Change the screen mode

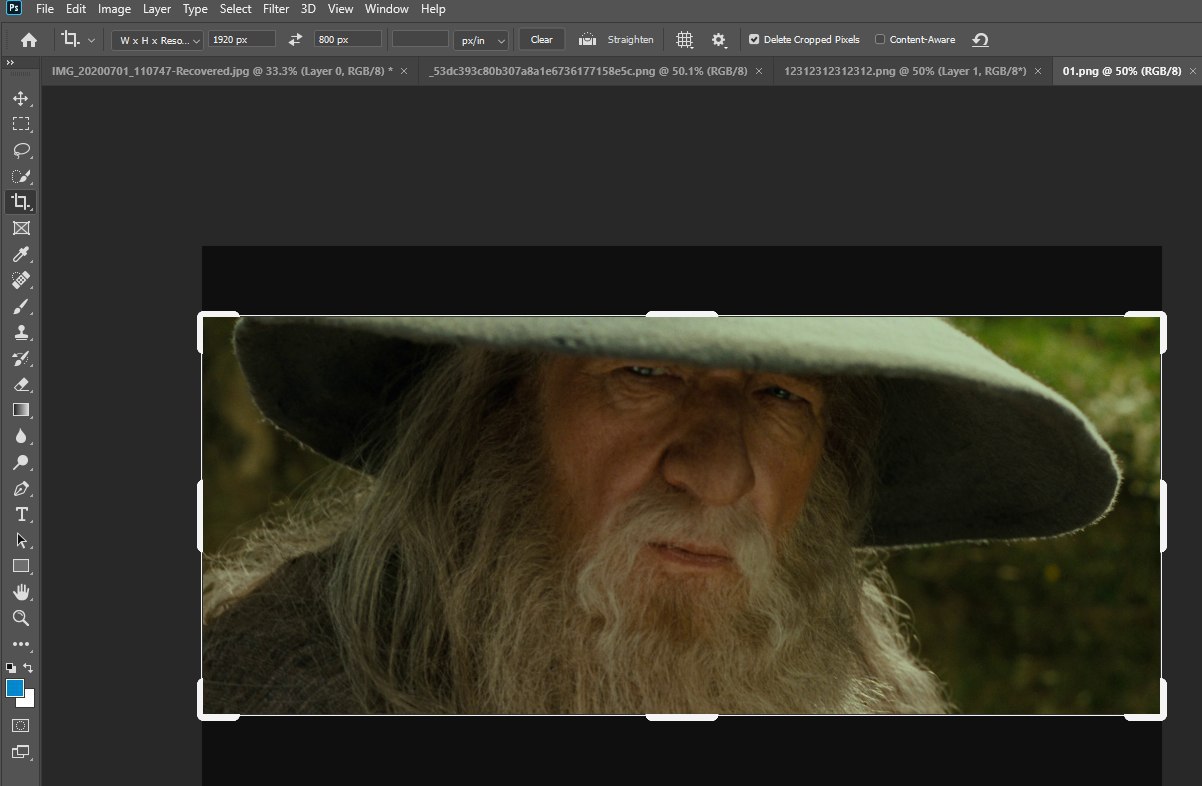click(x=20, y=752)
